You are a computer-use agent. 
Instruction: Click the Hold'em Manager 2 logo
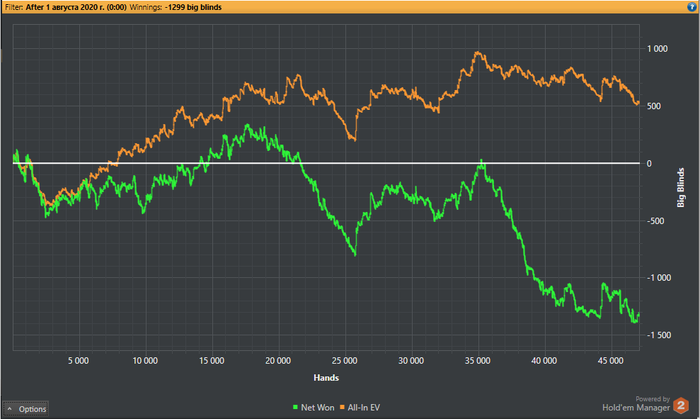(x=681, y=406)
